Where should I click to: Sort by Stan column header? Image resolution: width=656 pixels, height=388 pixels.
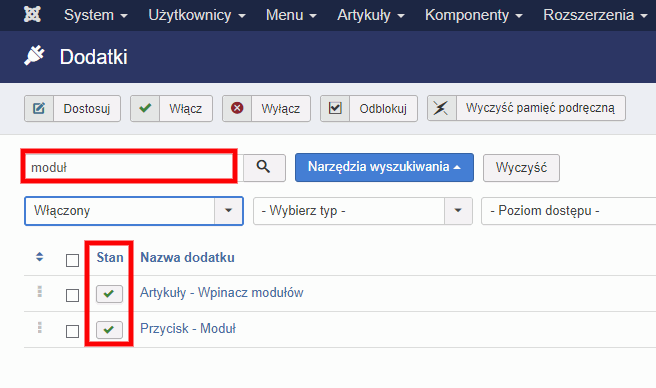(x=110, y=257)
